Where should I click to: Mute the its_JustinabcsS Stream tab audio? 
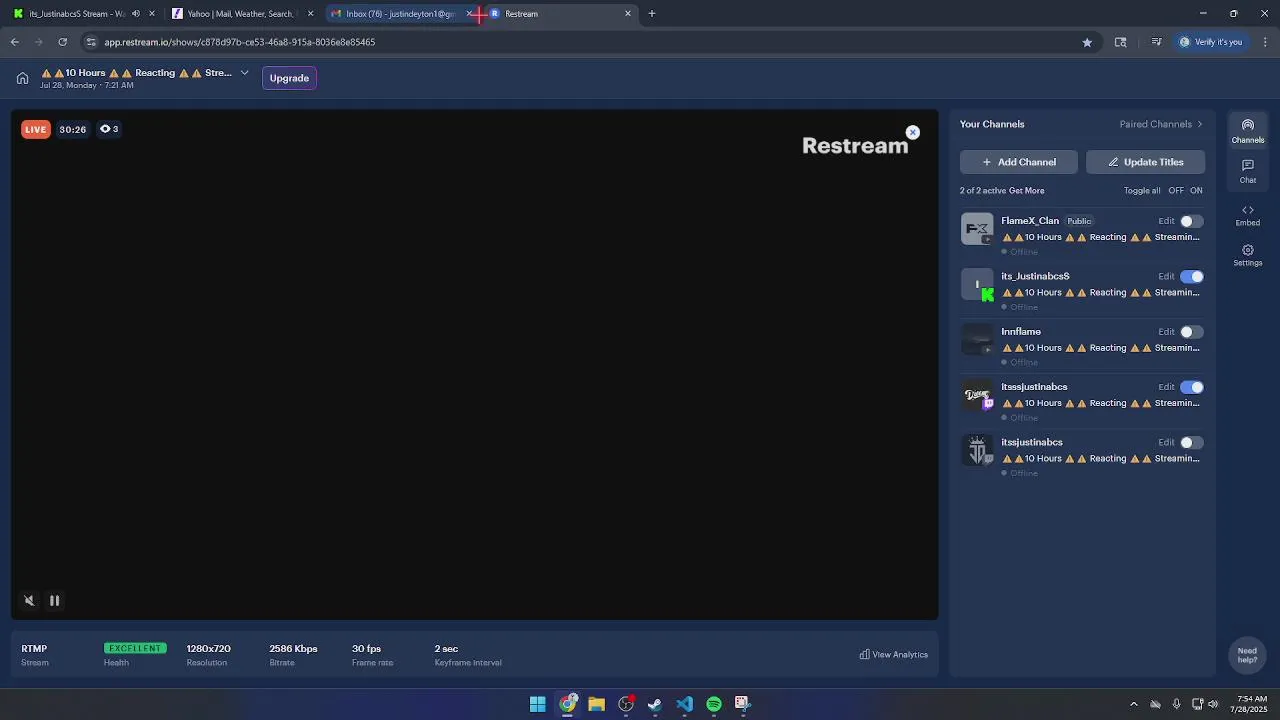pos(136,14)
